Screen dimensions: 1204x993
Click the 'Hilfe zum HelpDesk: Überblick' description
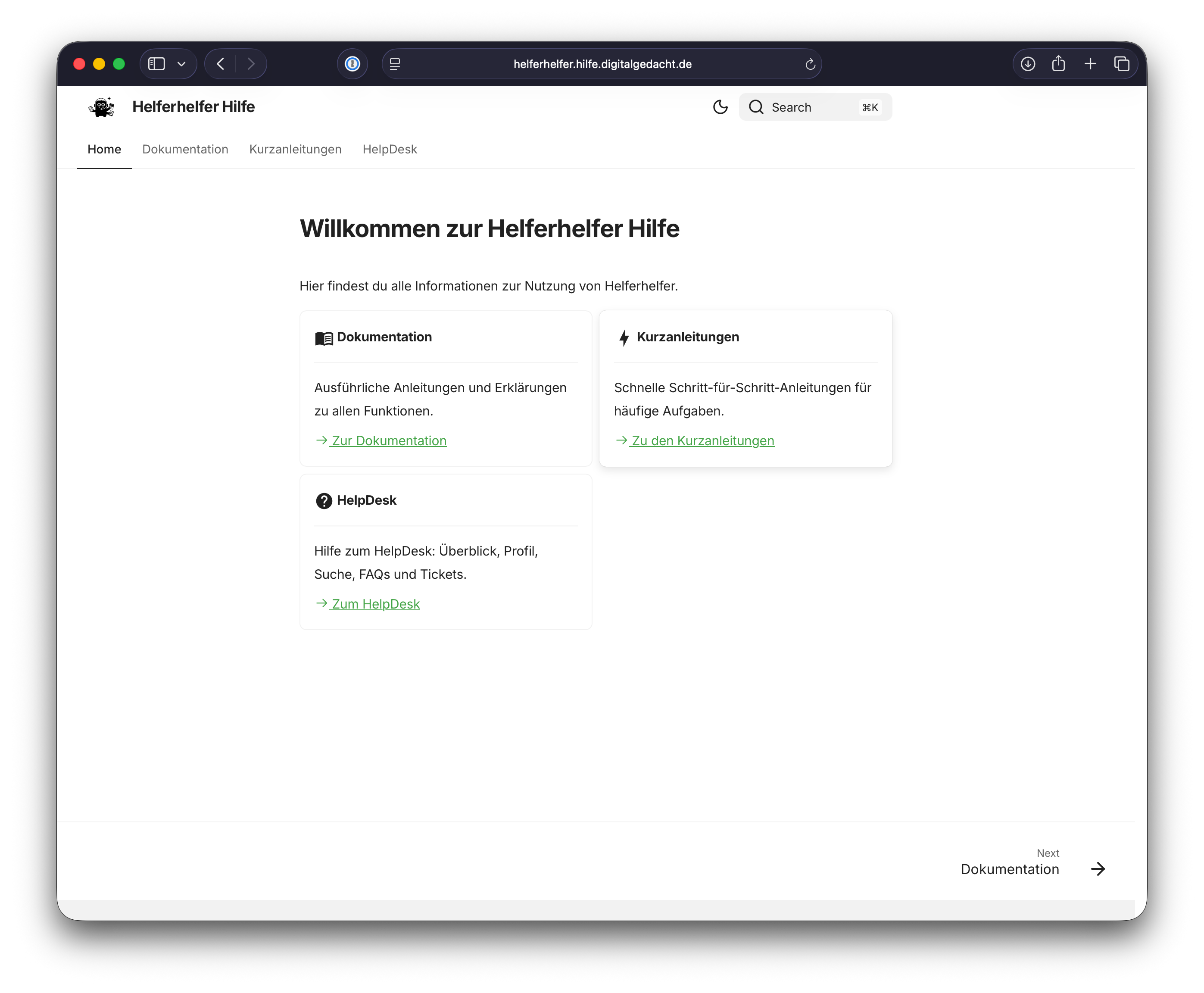[426, 563]
